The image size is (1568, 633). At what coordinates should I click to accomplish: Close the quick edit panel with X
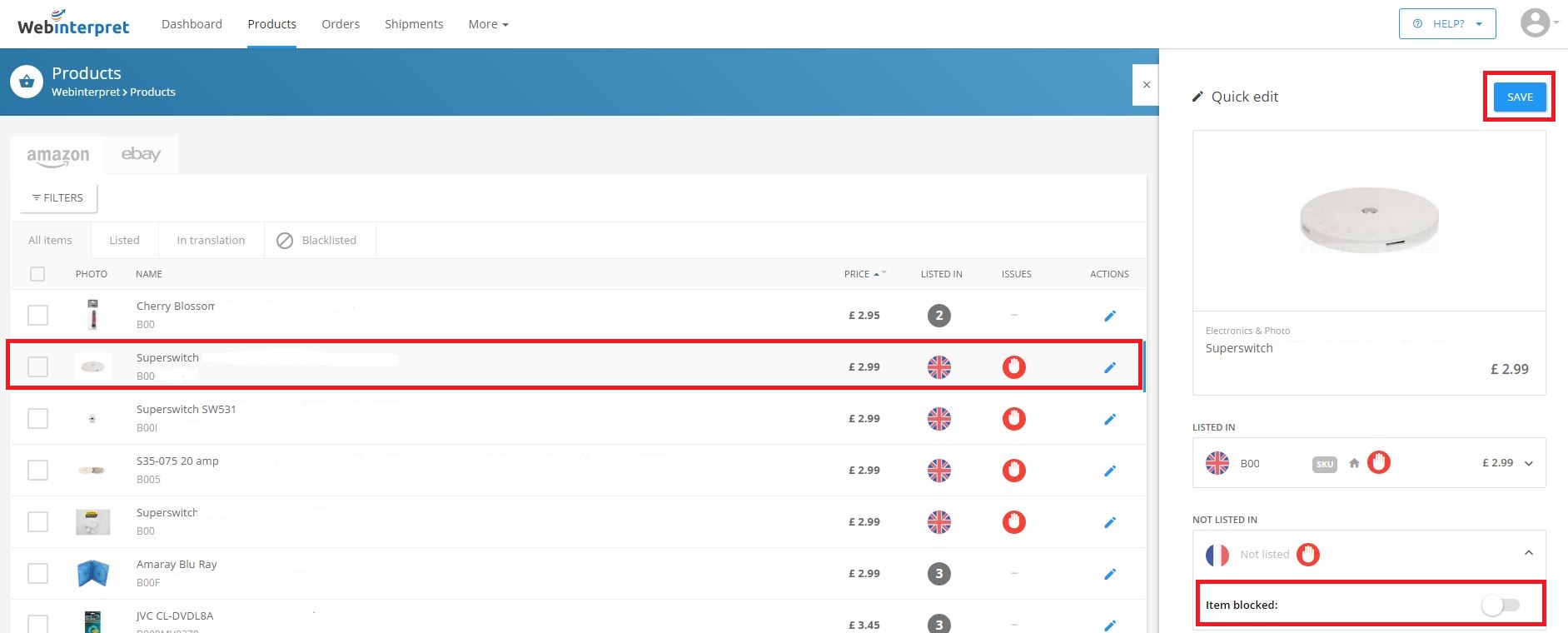click(1147, 85)
